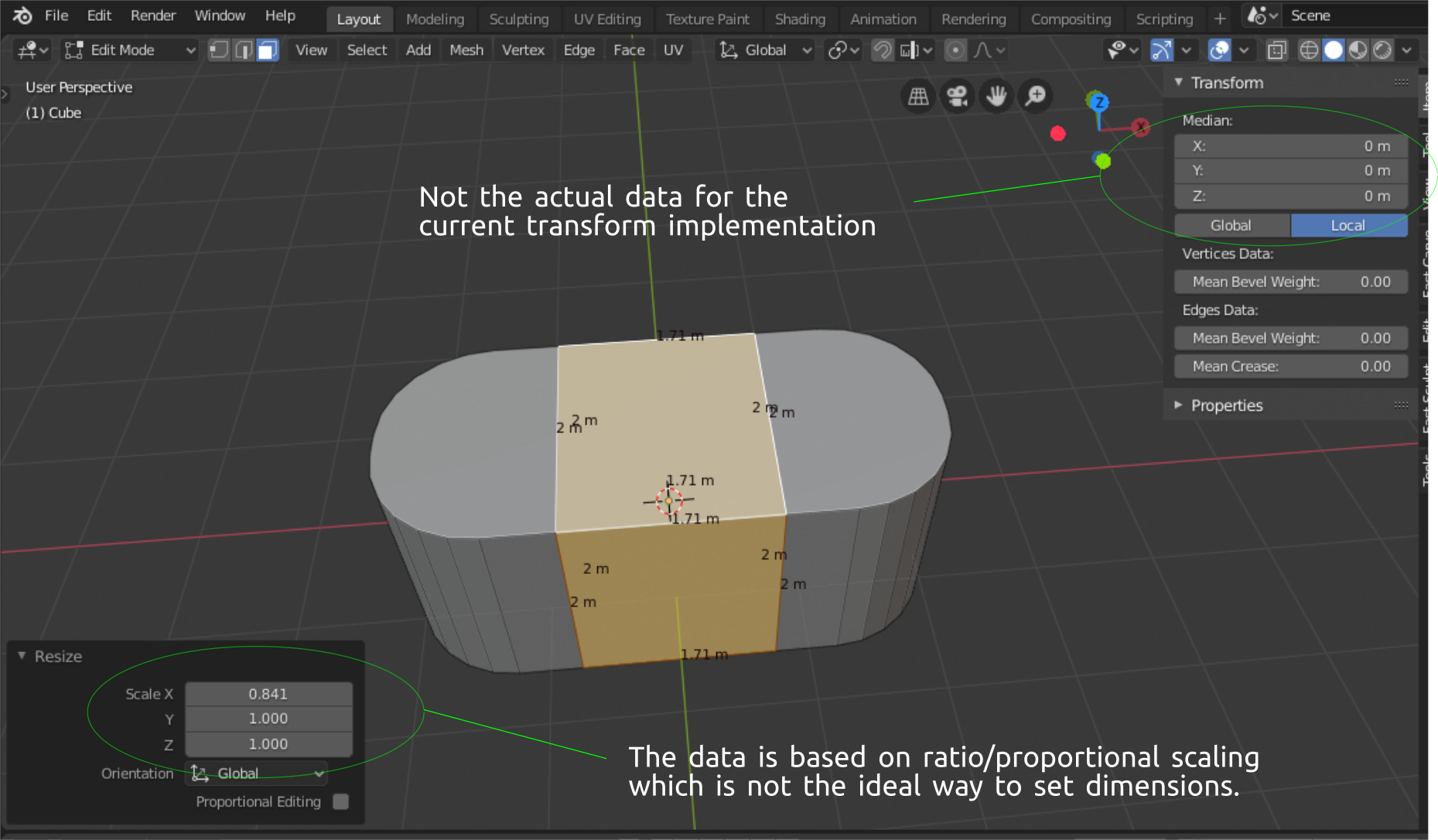The width and height of the screenshot is (1438, 840).
Task: Toggle snapping magnet icon
Action: coord(883,50)
